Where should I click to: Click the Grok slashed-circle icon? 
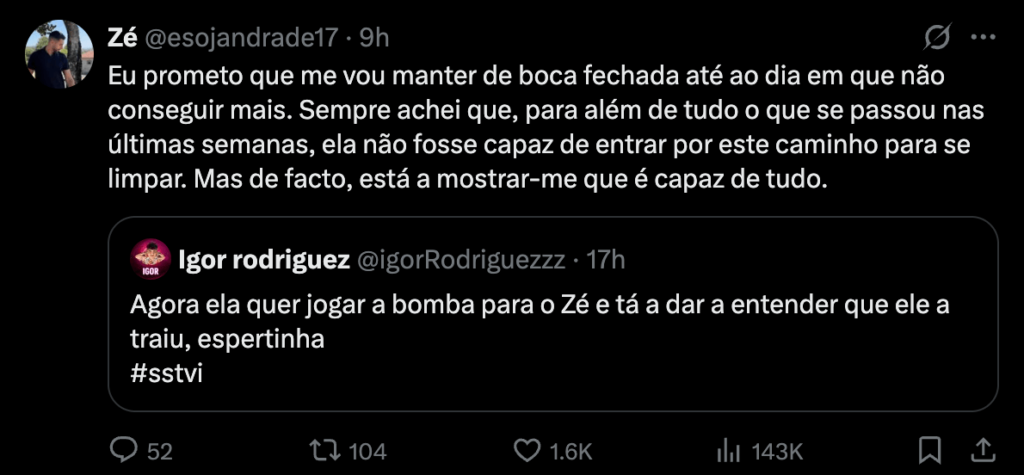(x=937, y=38)
